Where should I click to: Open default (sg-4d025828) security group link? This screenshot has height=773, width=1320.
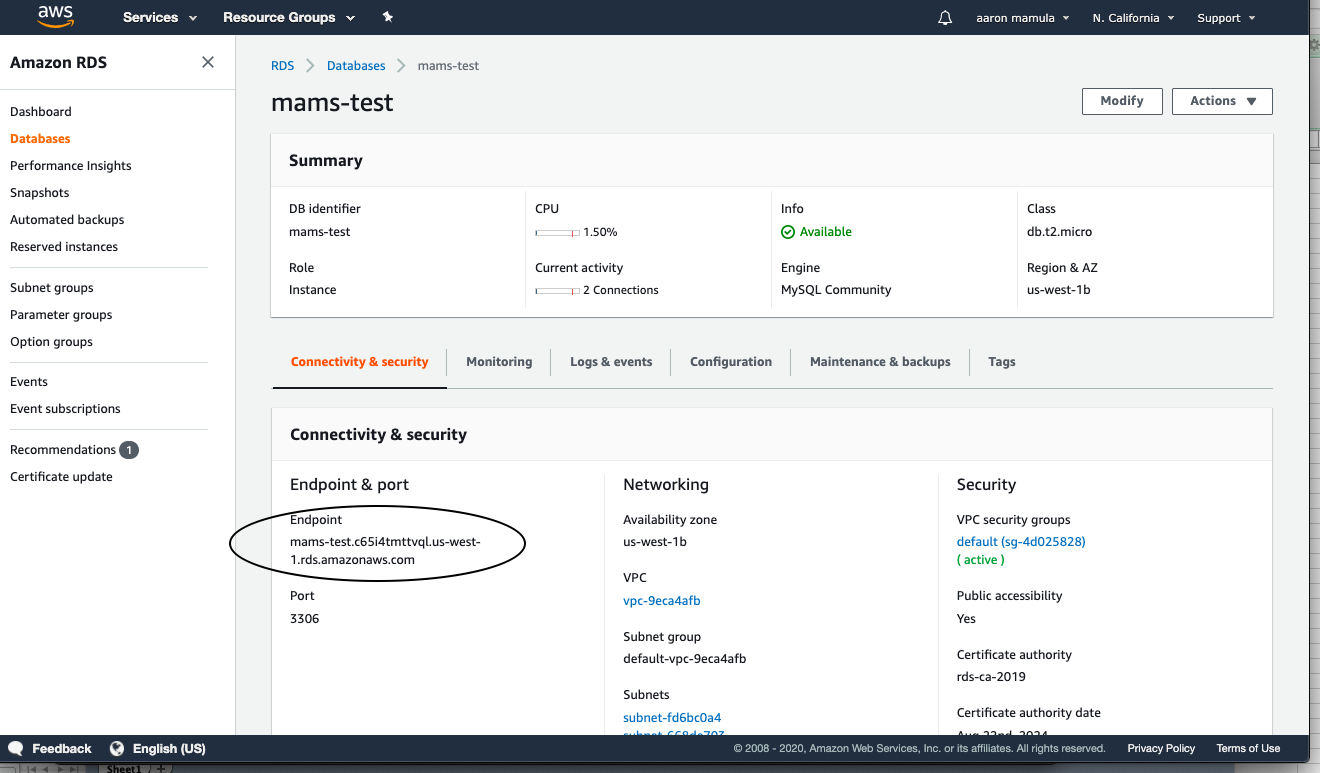click(1021, 542)
